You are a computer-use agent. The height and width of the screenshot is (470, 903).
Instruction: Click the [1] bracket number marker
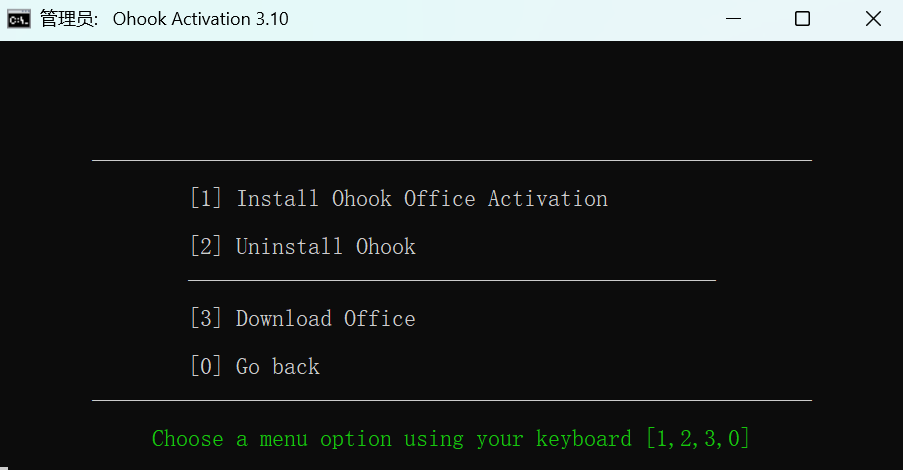tap(205, 199)
